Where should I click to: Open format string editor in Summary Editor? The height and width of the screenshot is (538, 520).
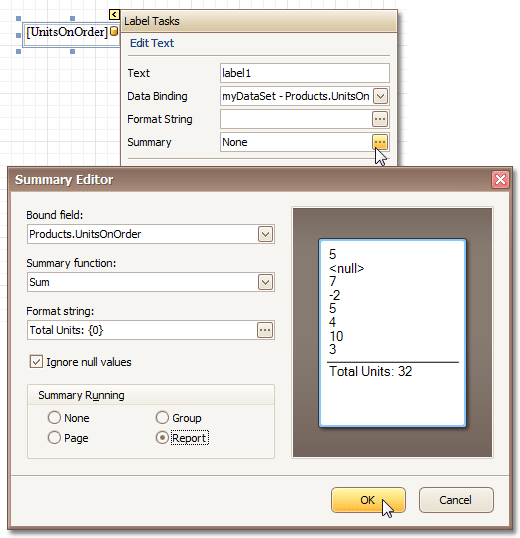(265, 330)
